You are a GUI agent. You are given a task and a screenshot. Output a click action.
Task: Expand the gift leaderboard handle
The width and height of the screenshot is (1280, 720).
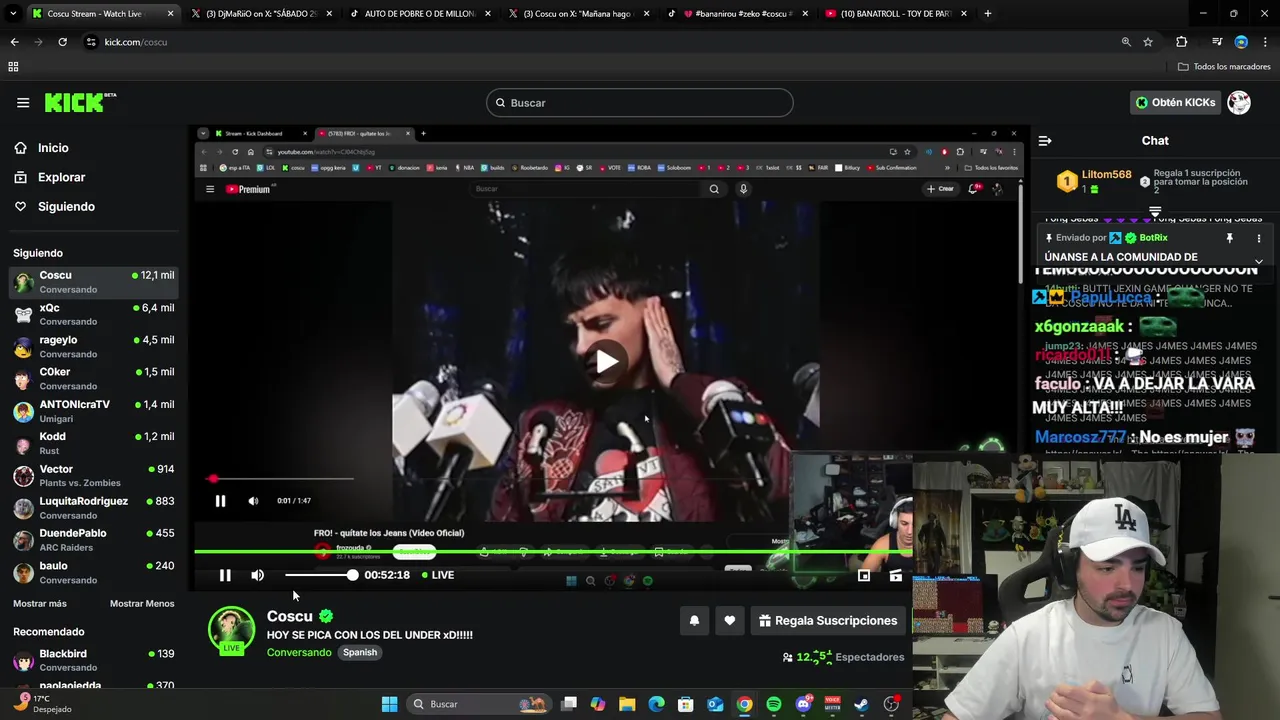pyautogui.click(x=1155, y=211)
